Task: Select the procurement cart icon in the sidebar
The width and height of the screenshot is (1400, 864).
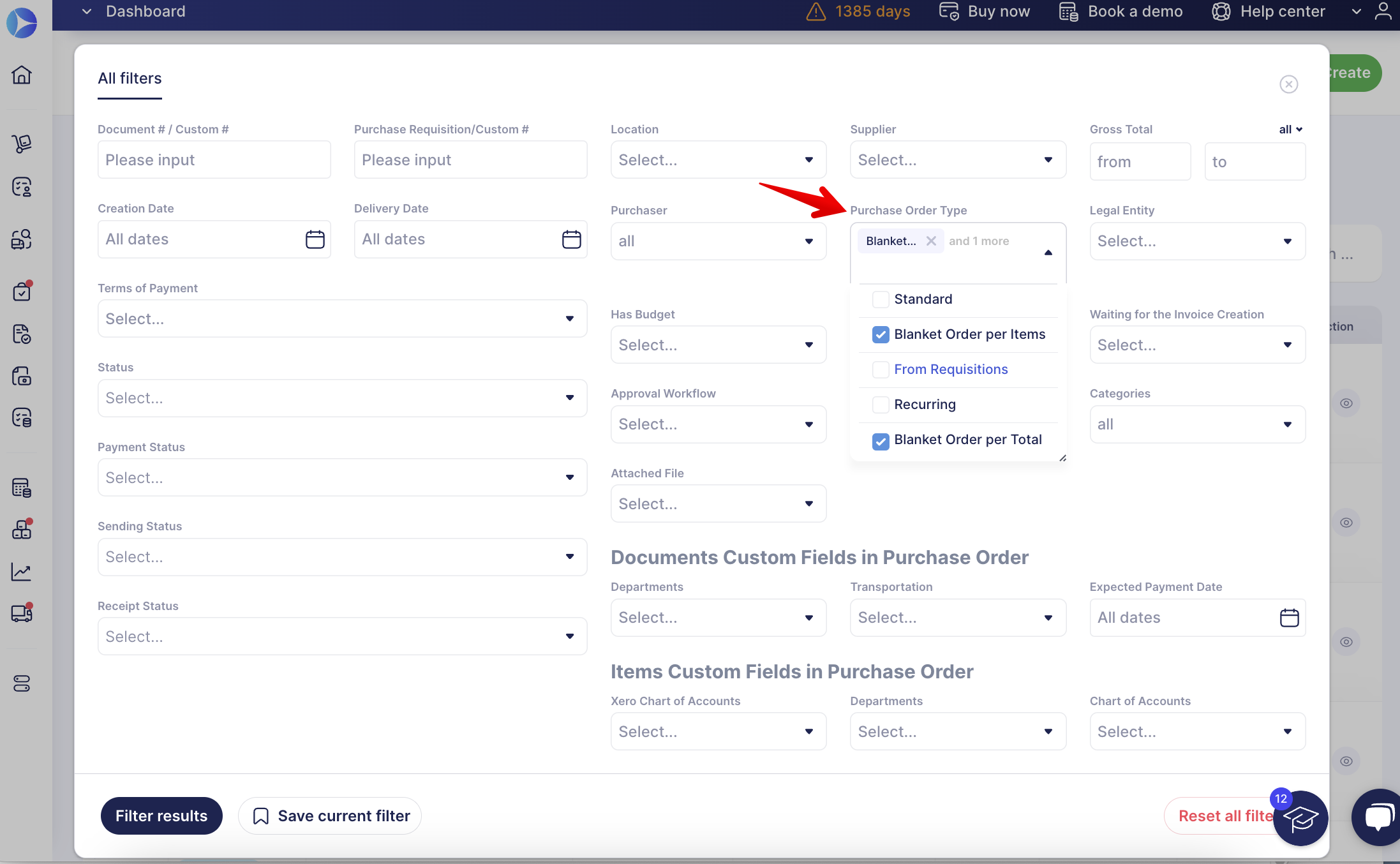Action: (x=21, y=144)
